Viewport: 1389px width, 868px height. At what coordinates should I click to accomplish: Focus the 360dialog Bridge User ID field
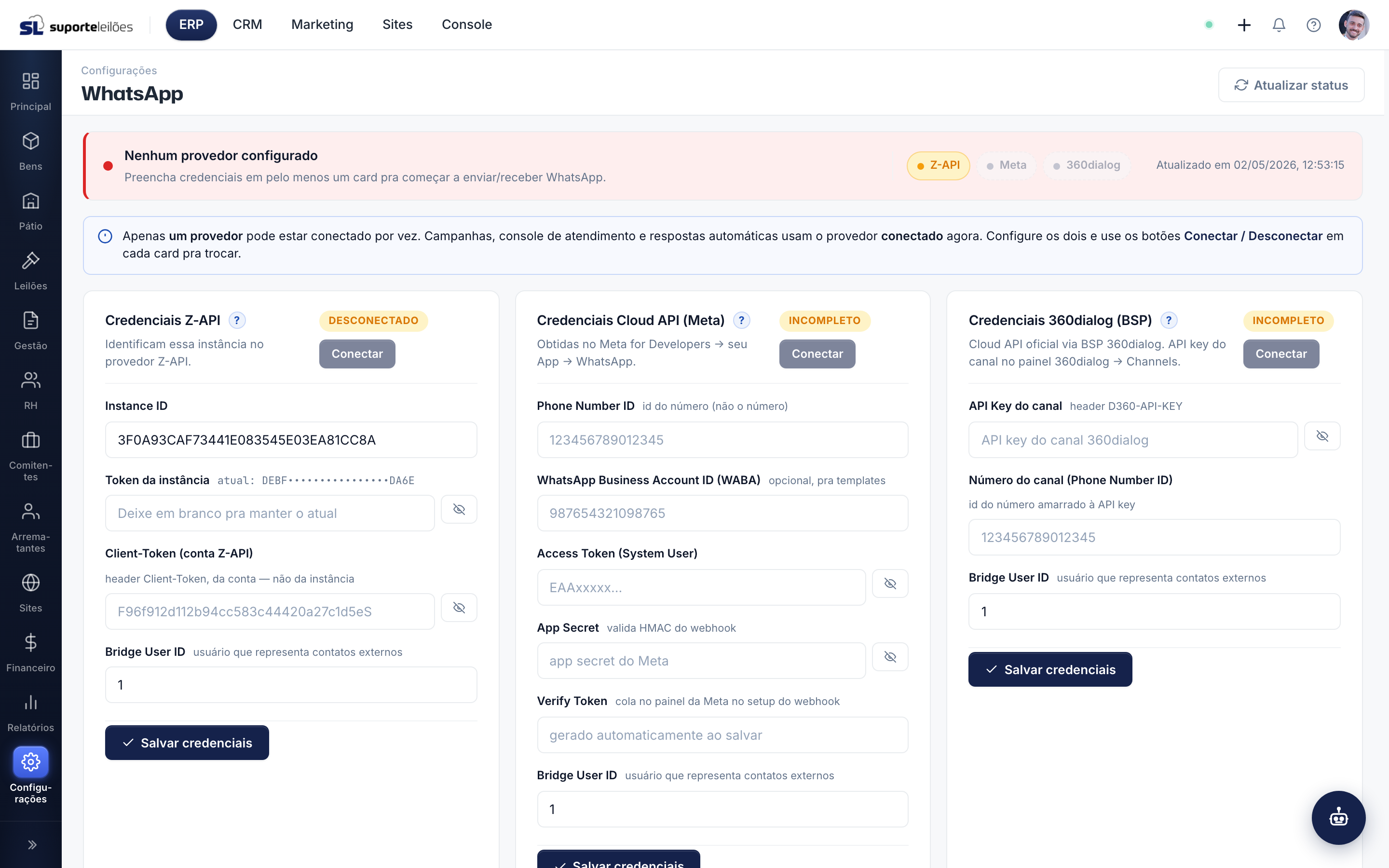pyautogui.click(x=1154, y=611)
